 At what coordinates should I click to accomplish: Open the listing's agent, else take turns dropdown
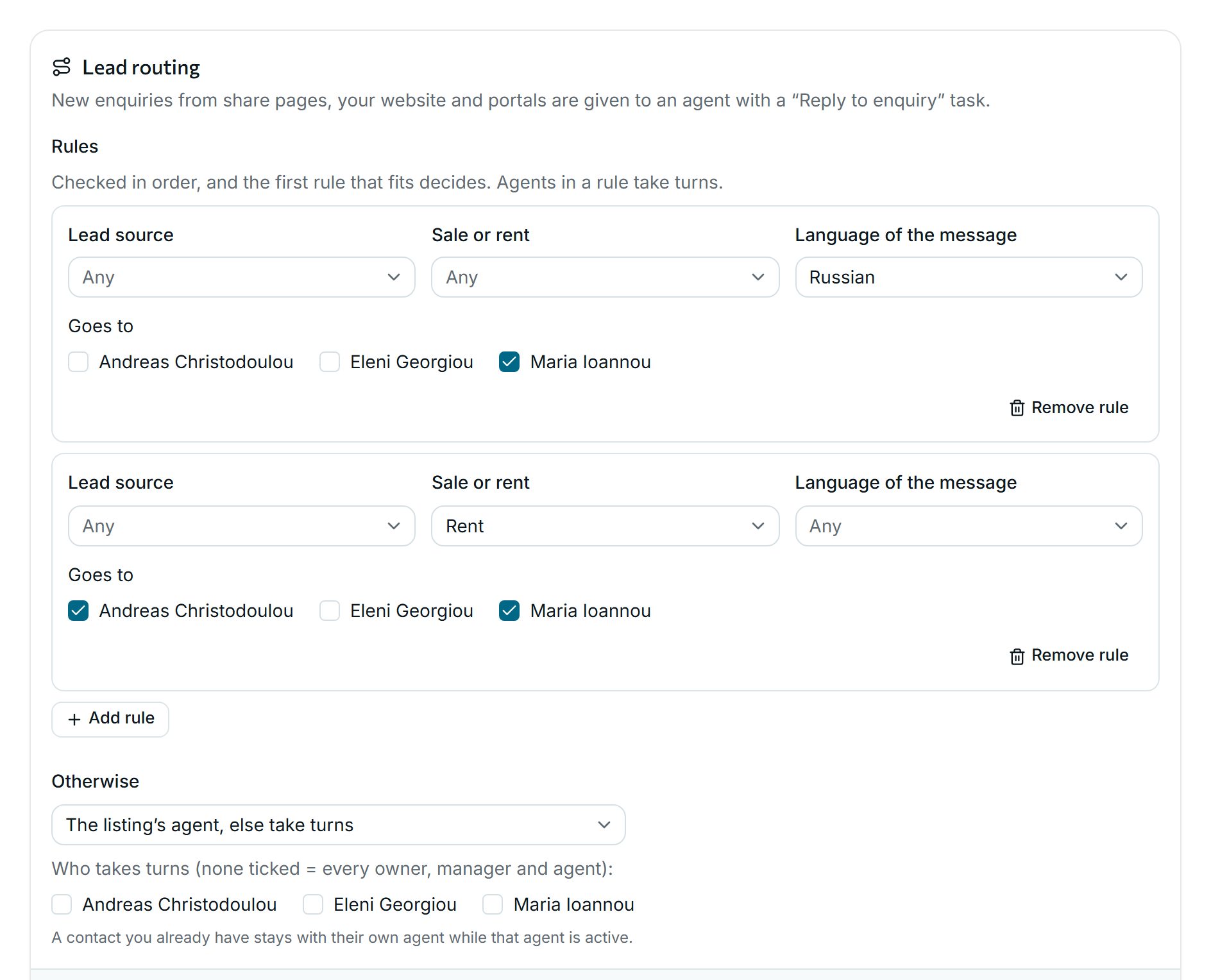pyautogui.click(x=339, y=825)
